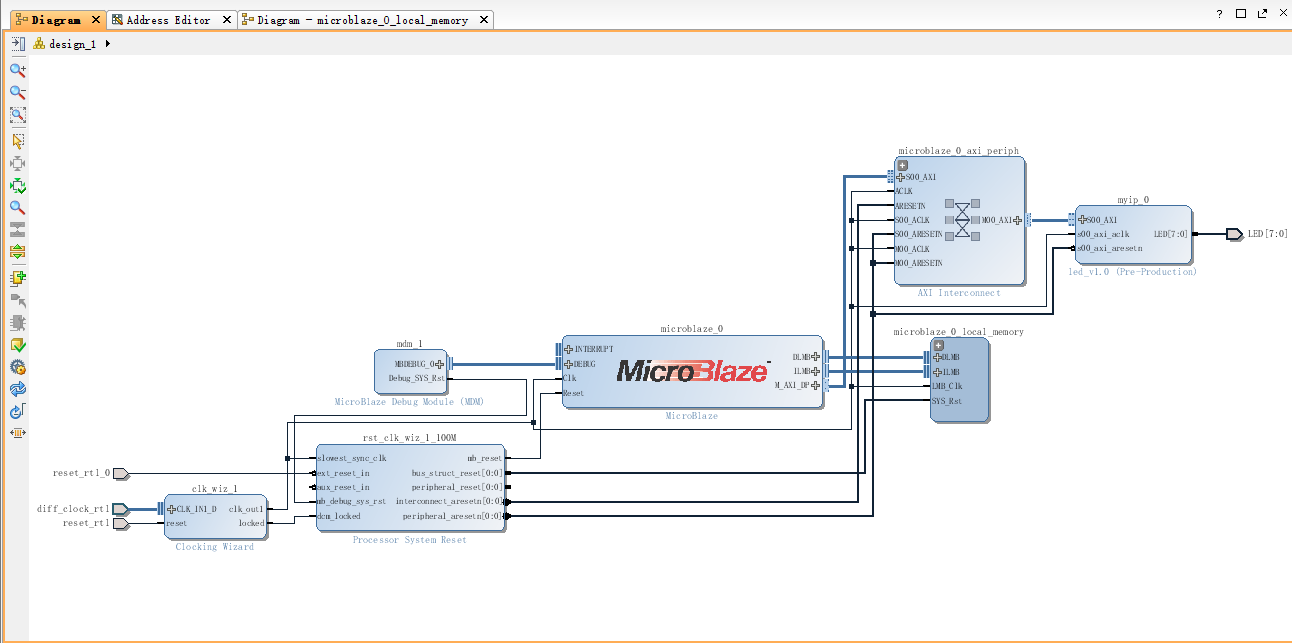Select the LED[7:0] output port symbol
Image resolution: width=1292 pixels, height=643 pixels.
point(1235,234)
